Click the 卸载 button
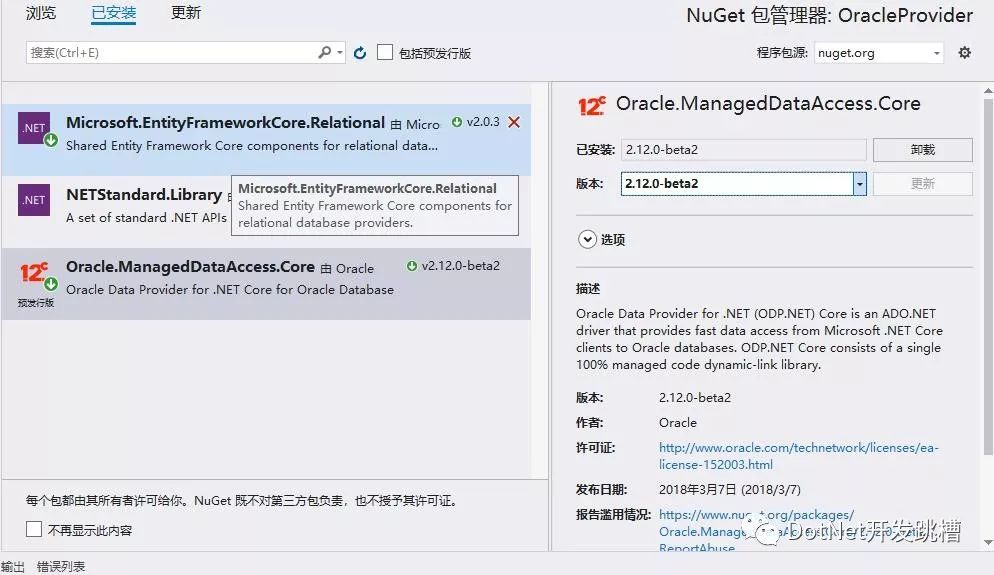The image size is (994, 575). pyautogui.click(x=922, y=150)
